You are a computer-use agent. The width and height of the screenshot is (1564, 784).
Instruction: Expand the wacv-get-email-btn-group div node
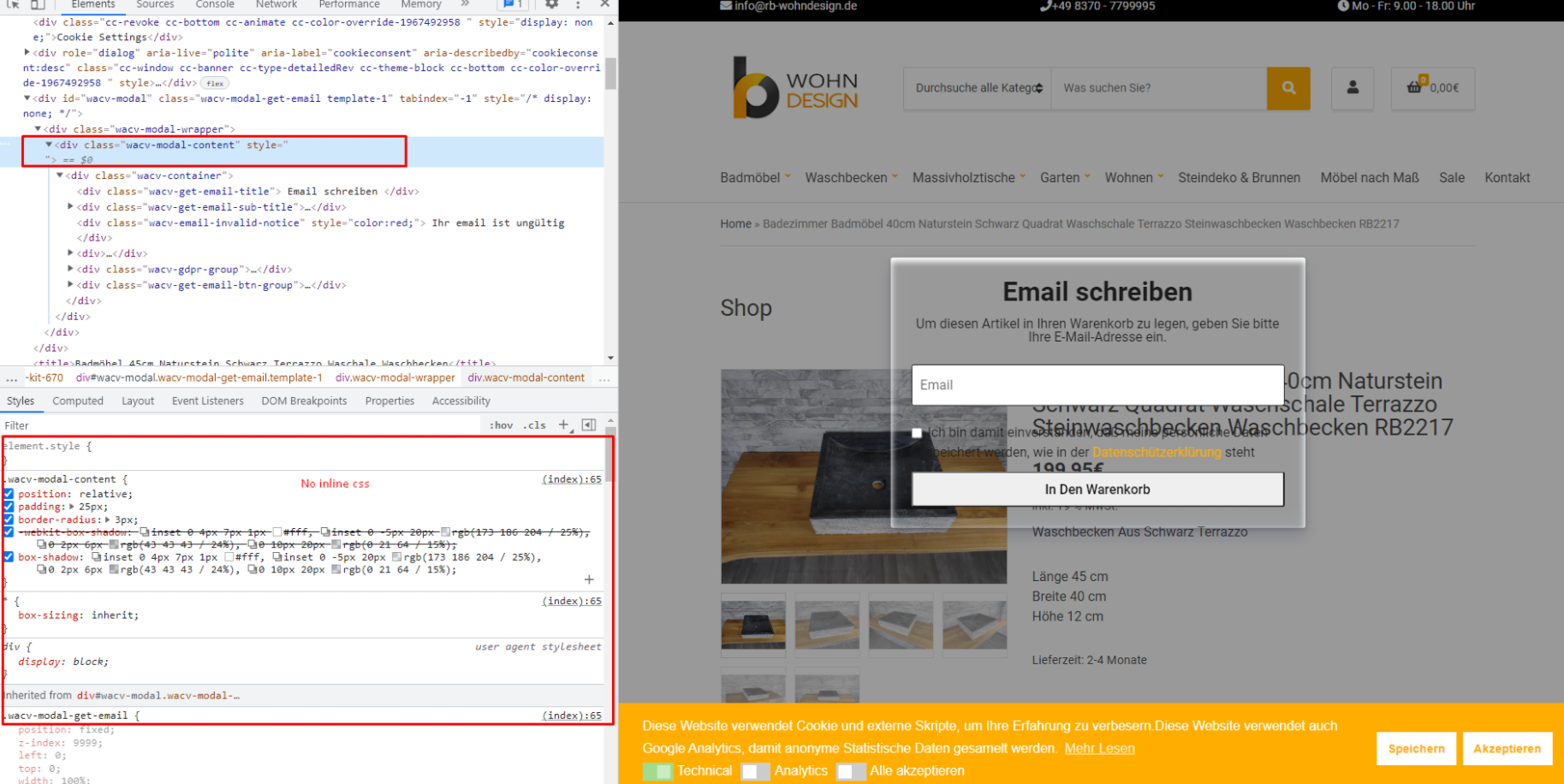pyautogui.click(x=70, y=285)
